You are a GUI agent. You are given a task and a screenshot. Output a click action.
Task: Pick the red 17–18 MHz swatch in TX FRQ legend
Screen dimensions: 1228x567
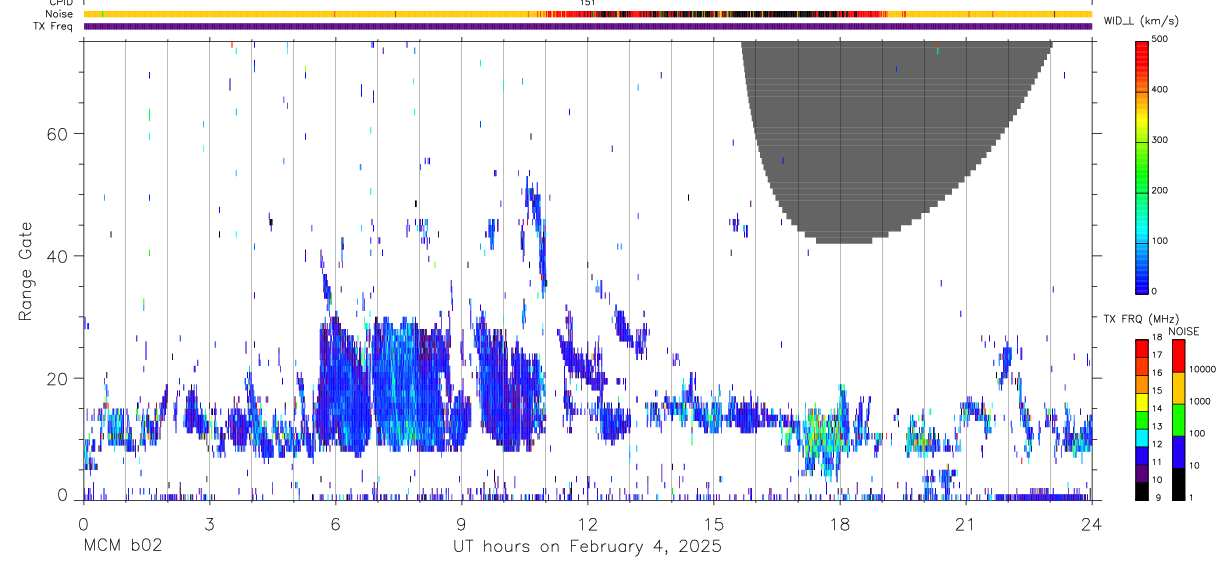coord(1142,349)
